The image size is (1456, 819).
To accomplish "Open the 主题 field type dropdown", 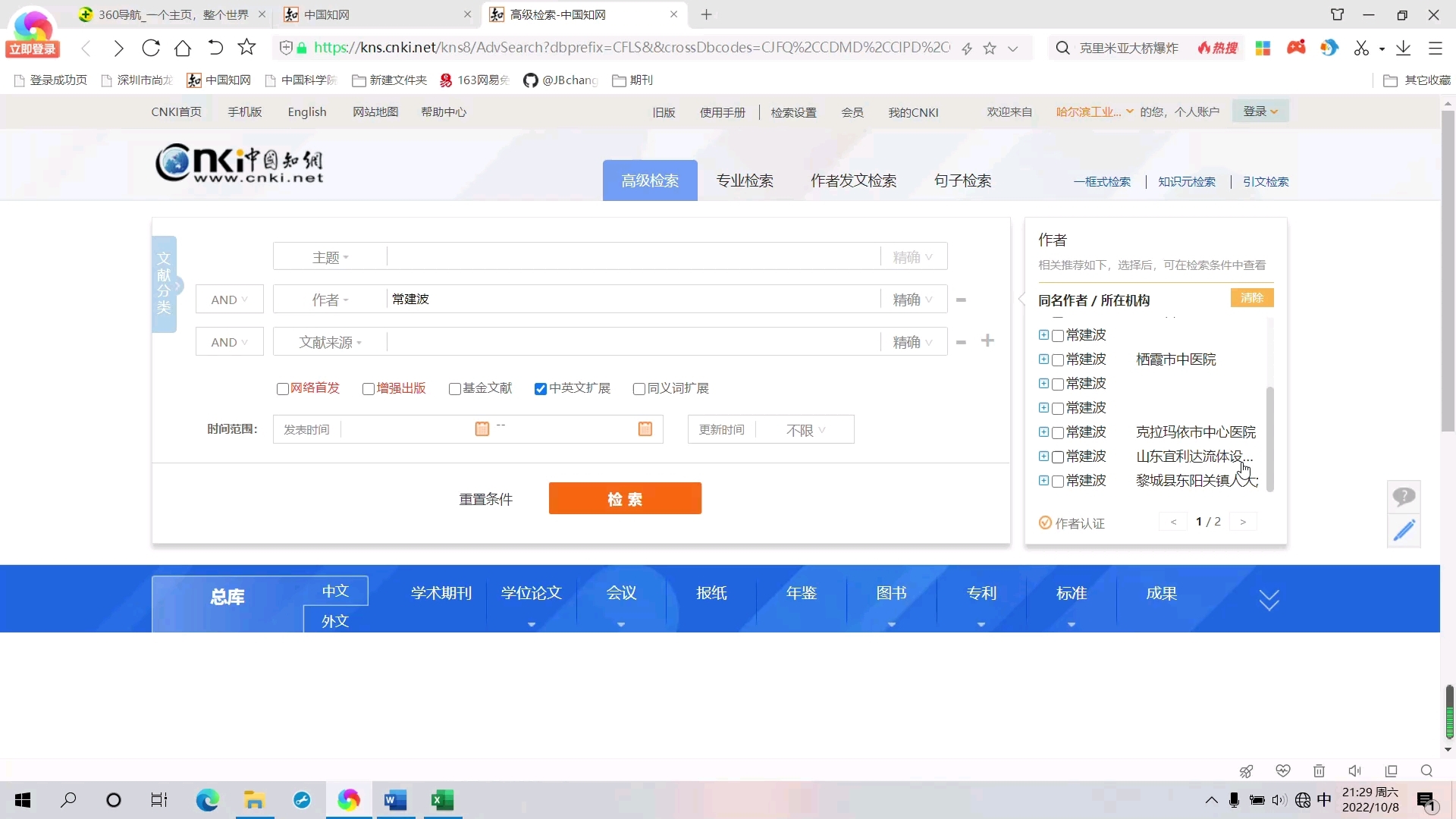I will click(330, 257).
